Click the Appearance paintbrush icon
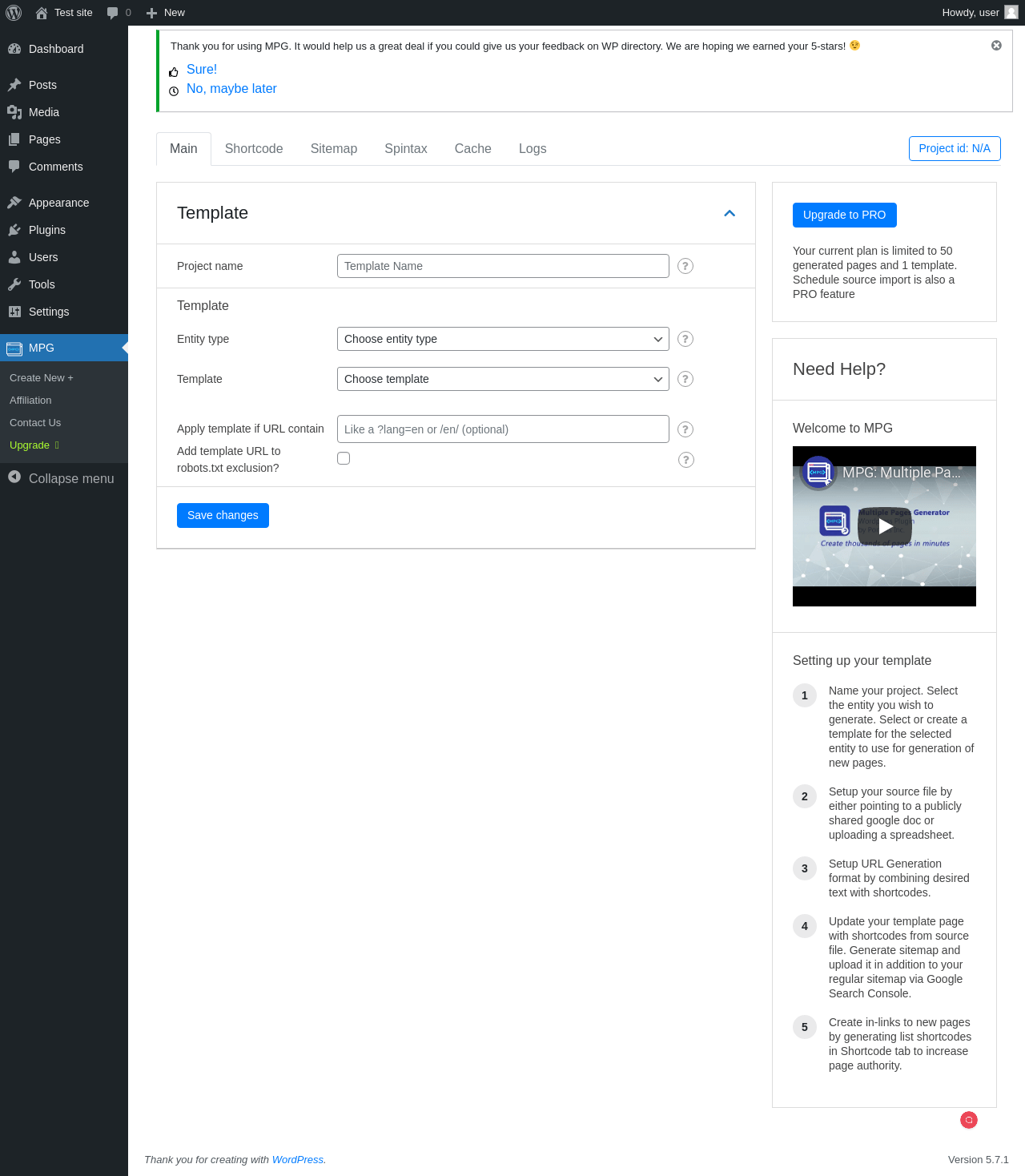1025x1176 pixels. coord(14,203)
